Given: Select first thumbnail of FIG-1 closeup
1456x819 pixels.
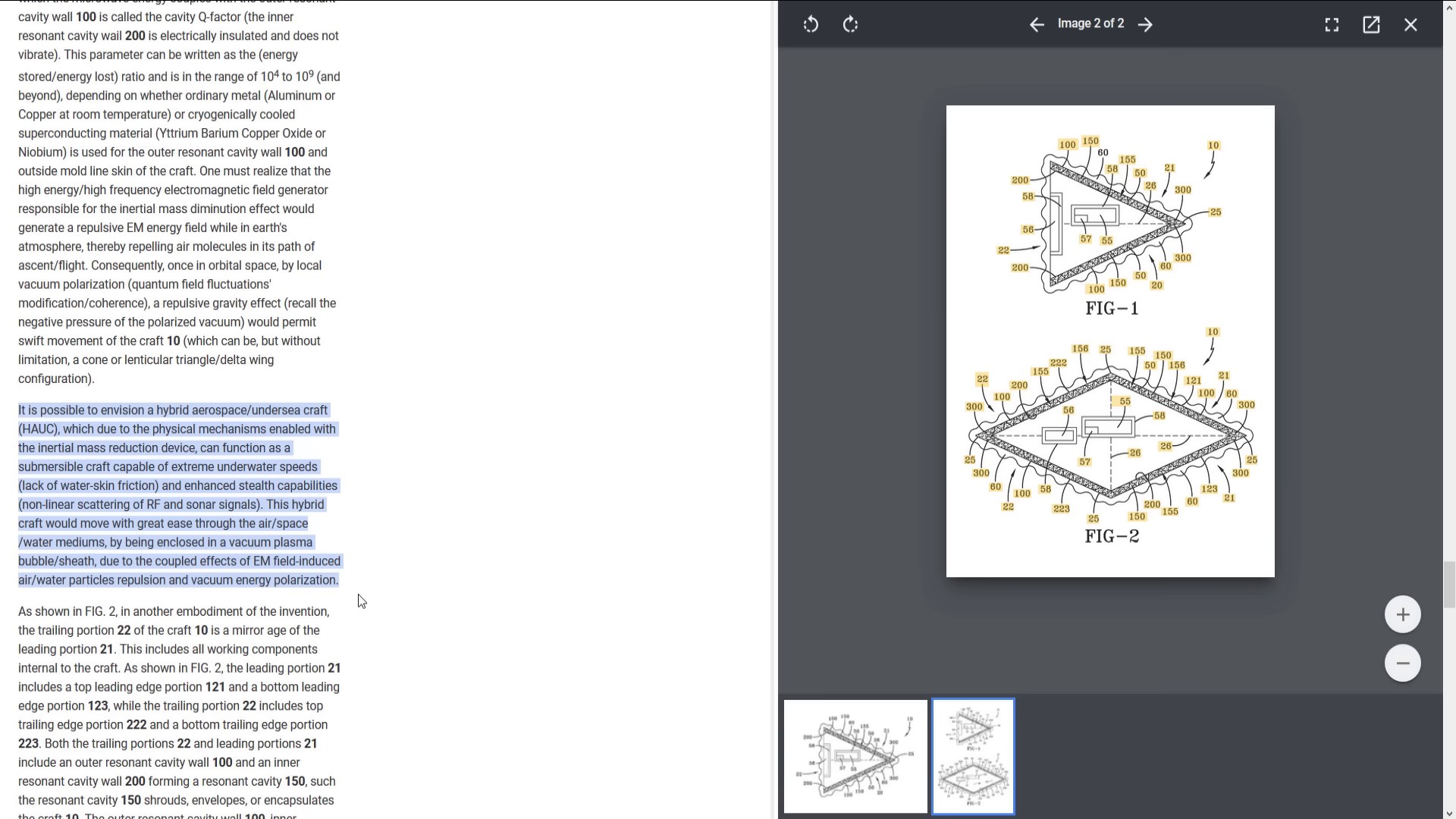Looking at the screenshot, I should [855, 756].
